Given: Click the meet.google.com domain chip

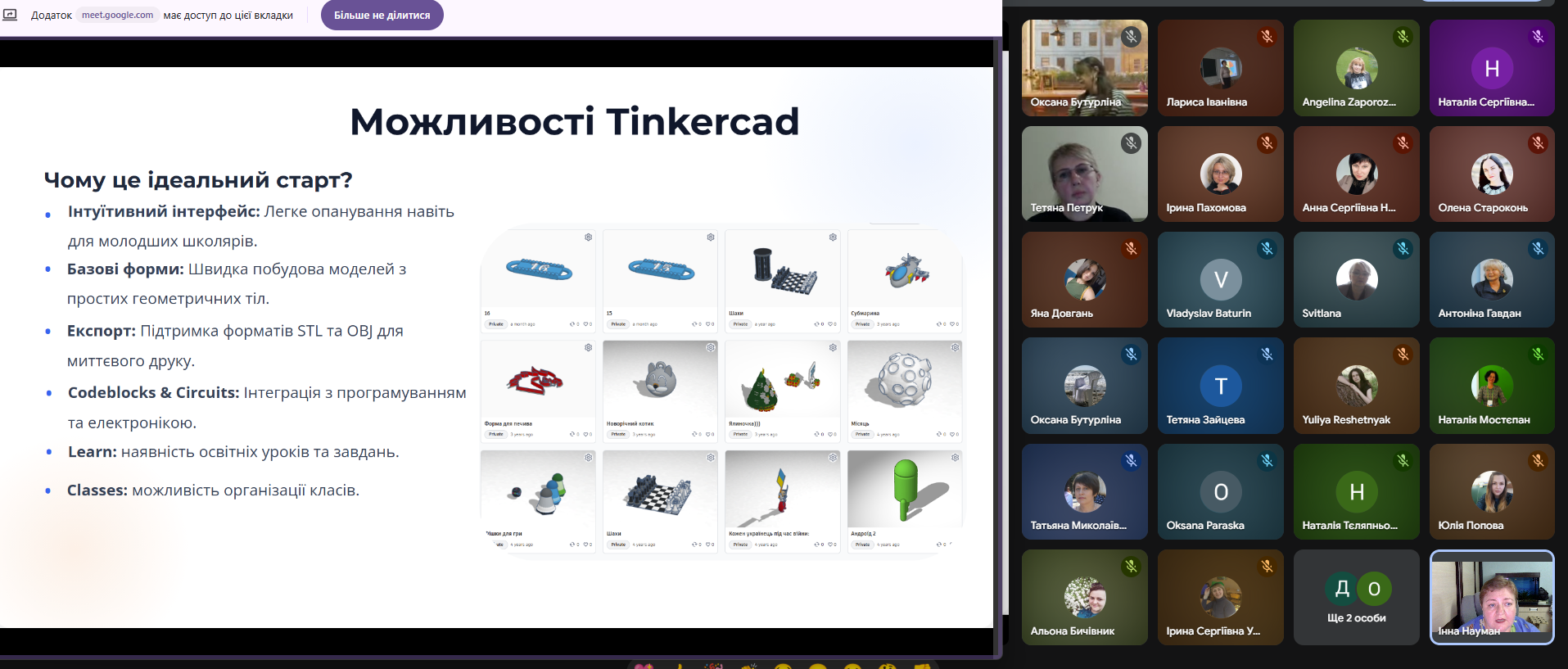Looking at the screenshot, I should click(x=117, y=15).
